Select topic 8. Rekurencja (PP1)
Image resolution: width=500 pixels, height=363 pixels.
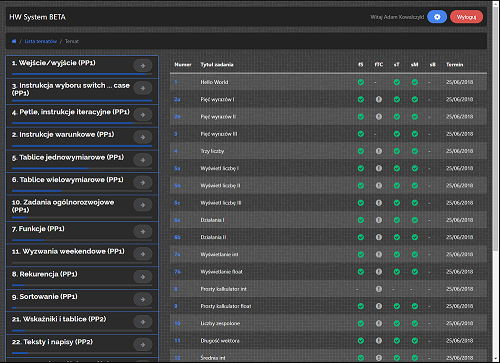point(45,274)
